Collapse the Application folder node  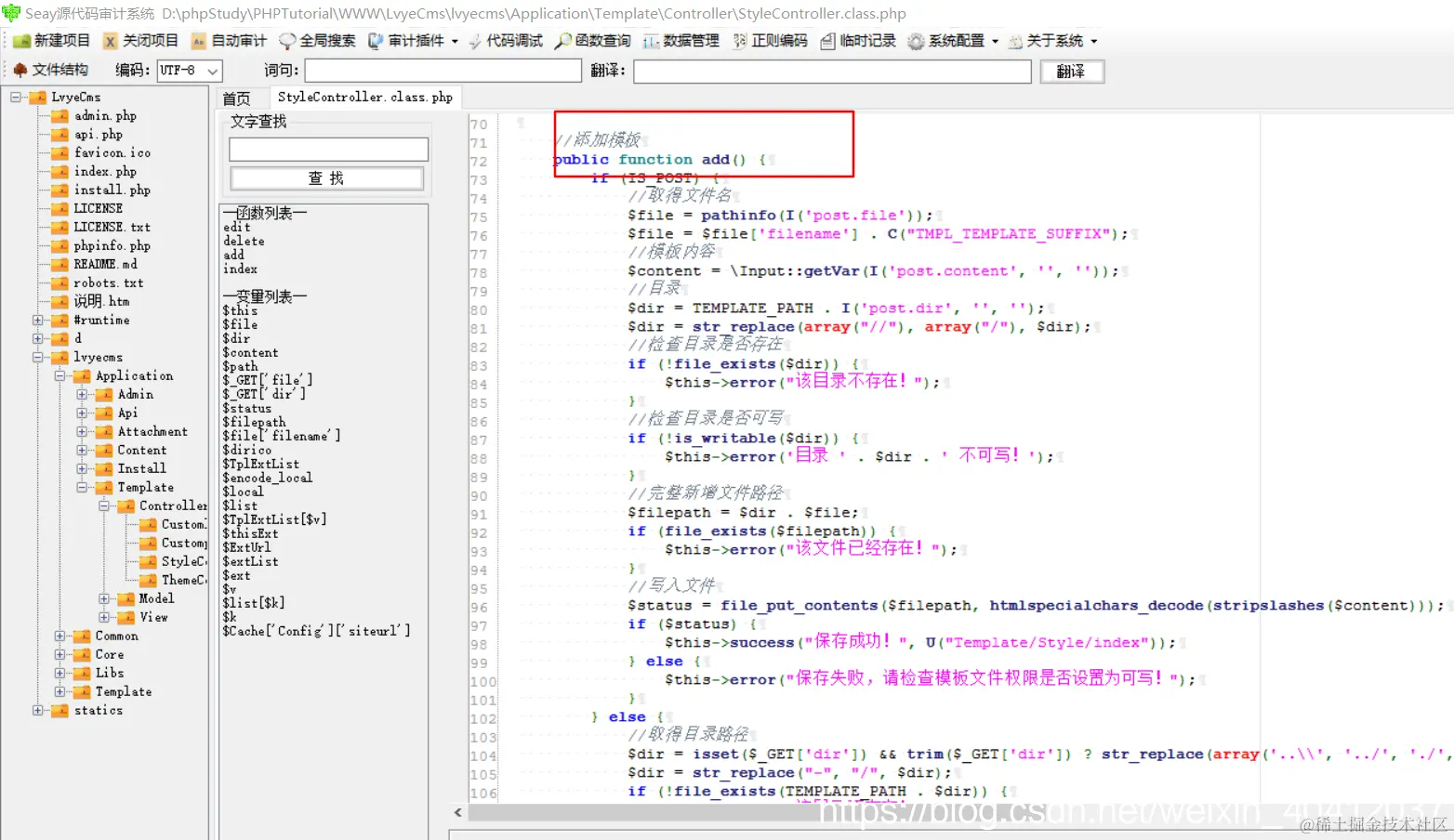coord(59,376)
